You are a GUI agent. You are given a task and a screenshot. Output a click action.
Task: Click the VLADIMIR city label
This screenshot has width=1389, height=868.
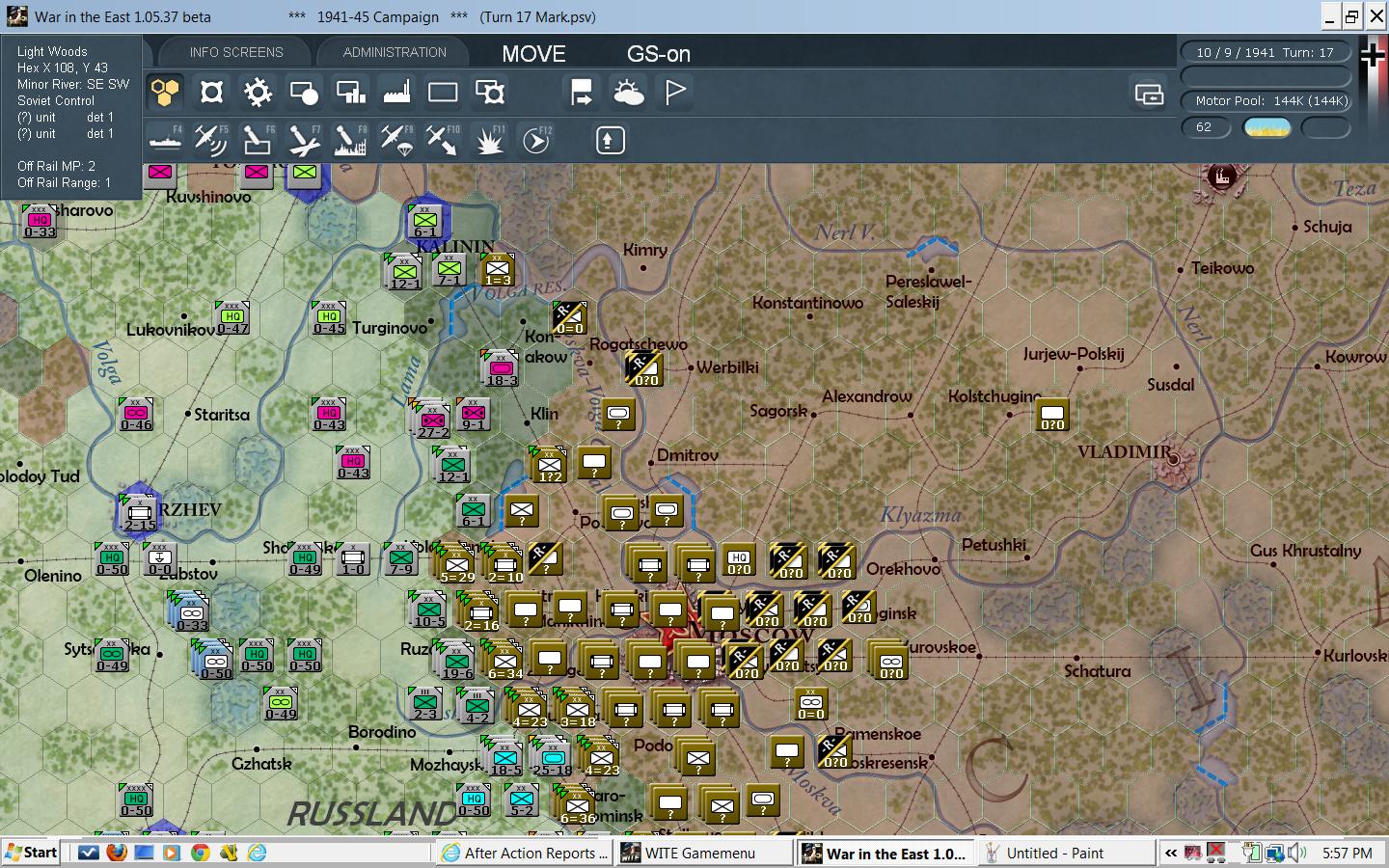tap(1124, 451)
